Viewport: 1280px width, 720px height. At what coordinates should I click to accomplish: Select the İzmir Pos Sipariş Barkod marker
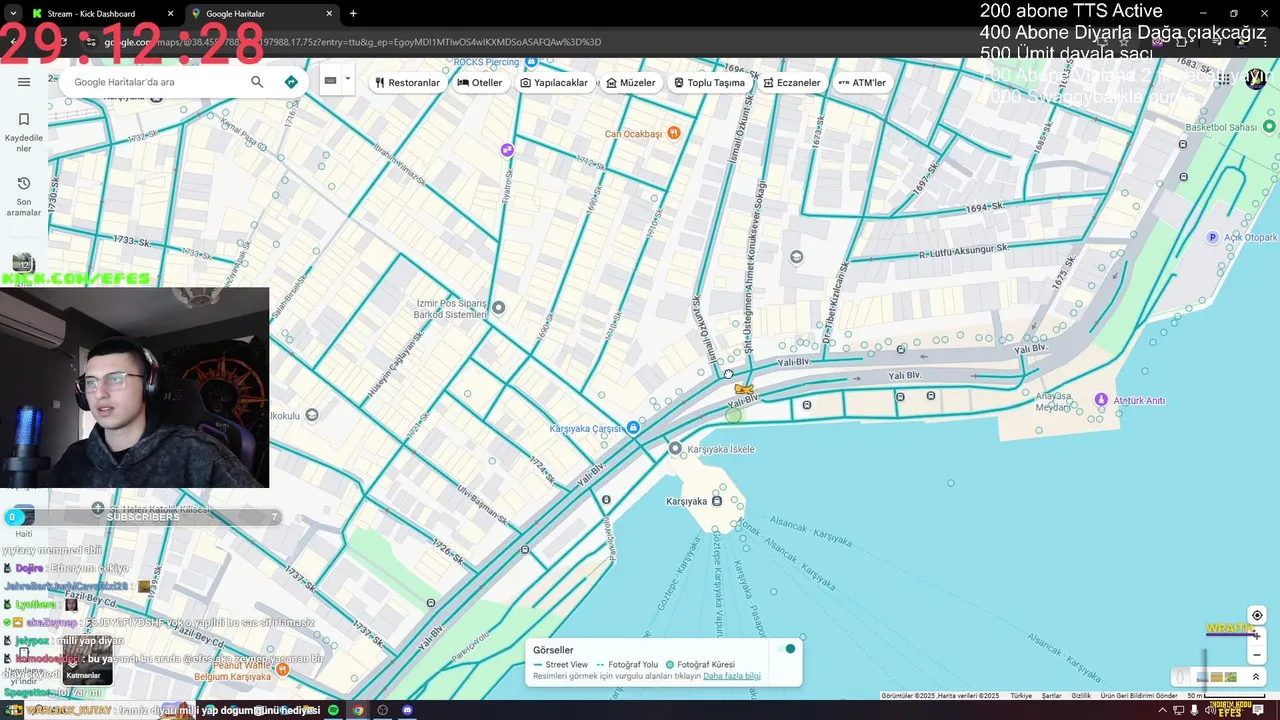(x=498, y=307)
